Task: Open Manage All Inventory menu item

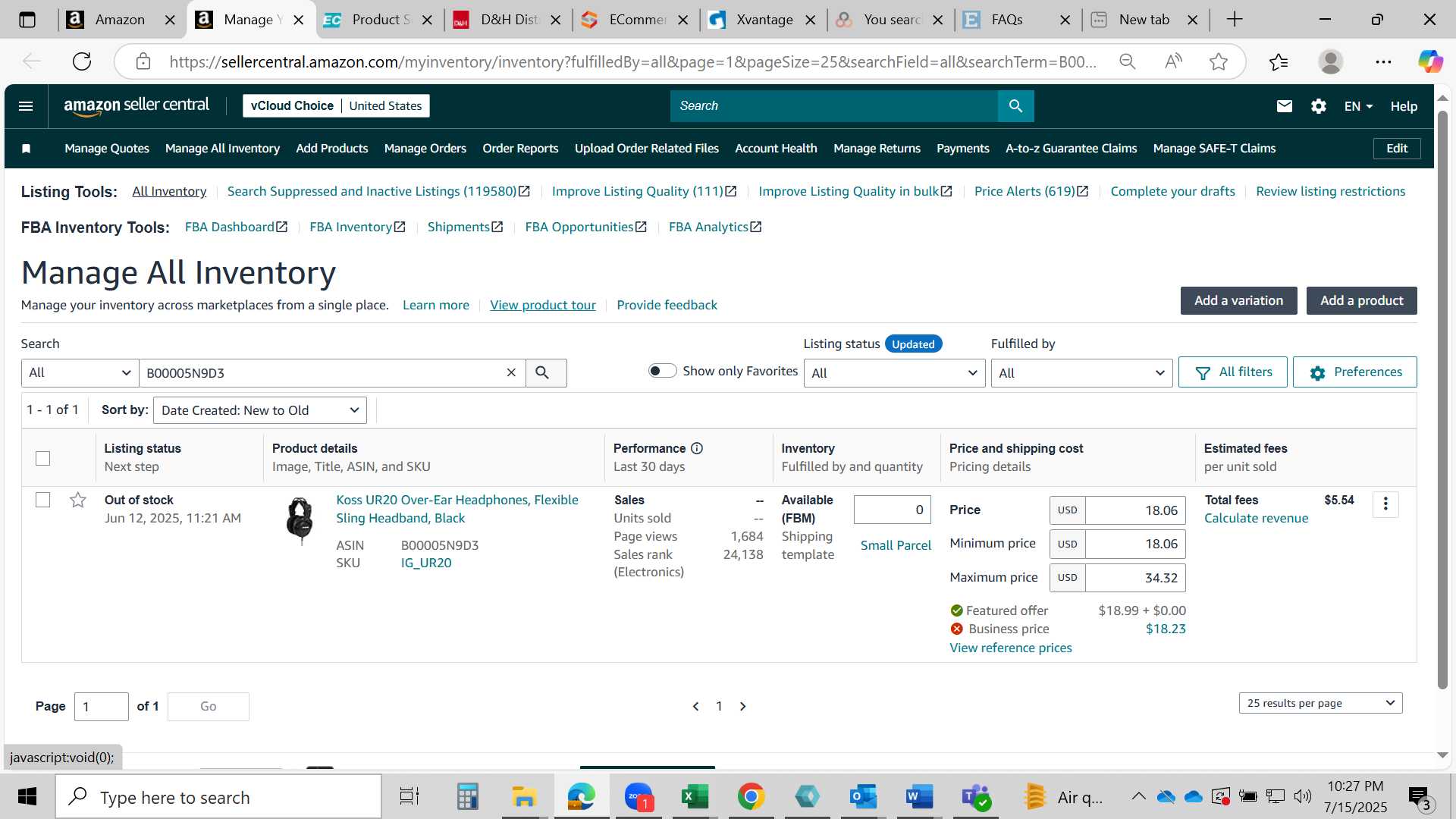Action: [x=222, y=149]
